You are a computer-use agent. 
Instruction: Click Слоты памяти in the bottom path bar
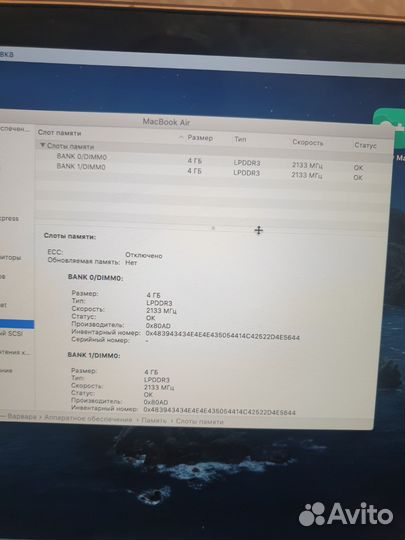click(200, 421)
